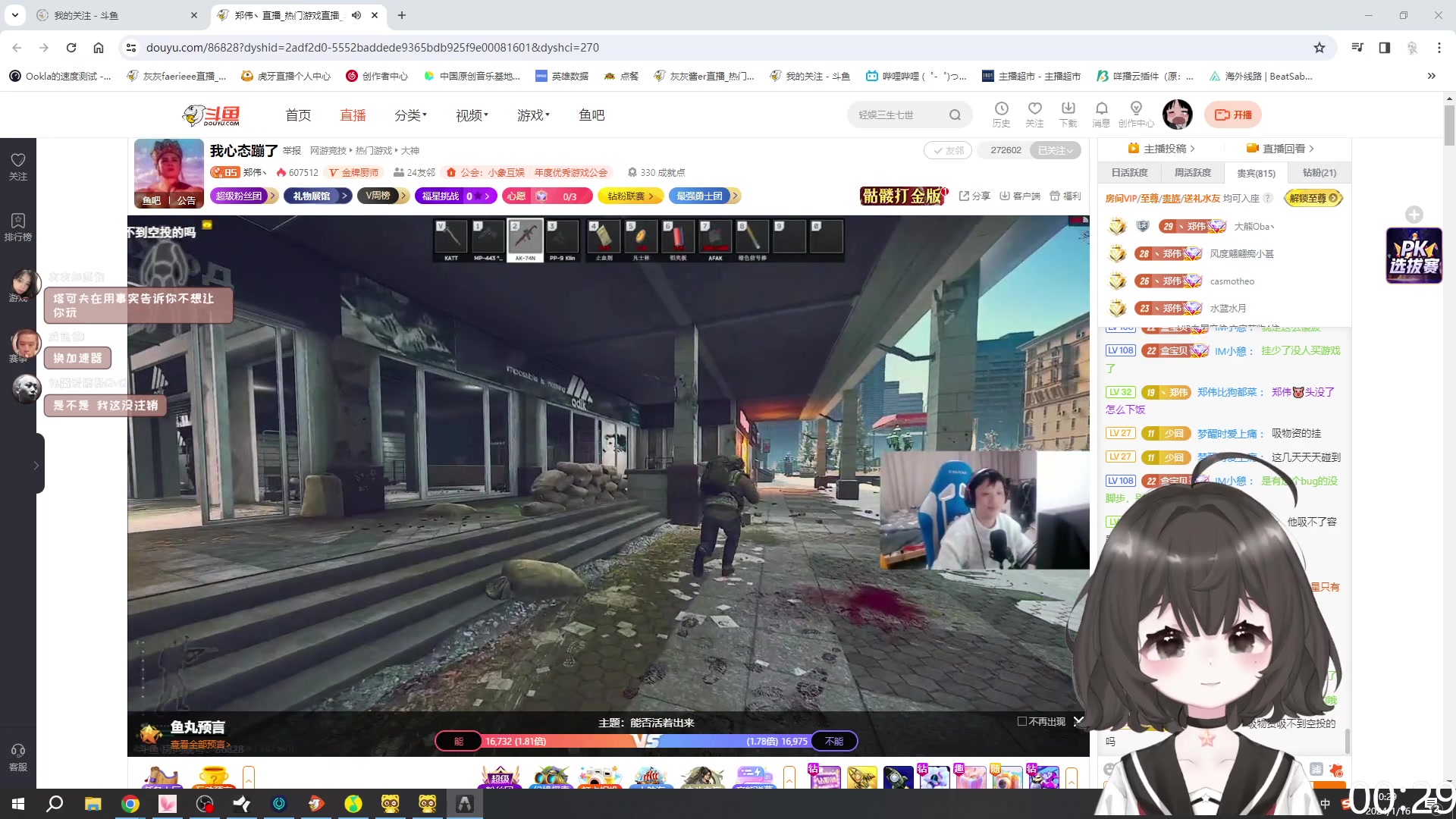Reload the page
1456x819 pixels.
point(71,48)
